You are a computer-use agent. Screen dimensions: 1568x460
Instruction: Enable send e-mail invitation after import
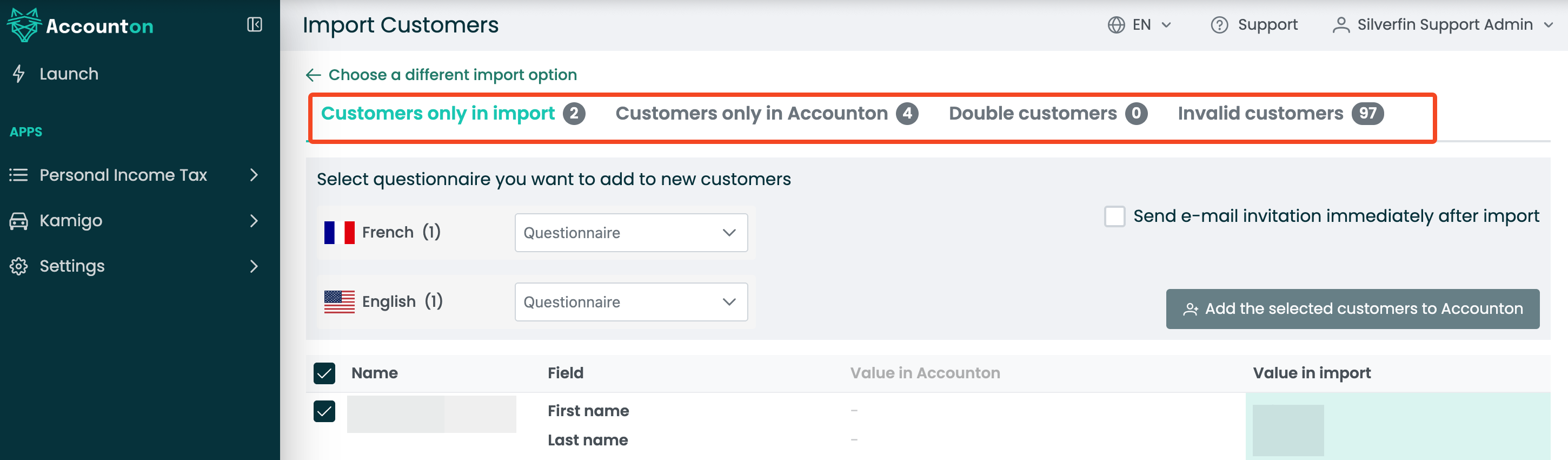point(1114,216)
